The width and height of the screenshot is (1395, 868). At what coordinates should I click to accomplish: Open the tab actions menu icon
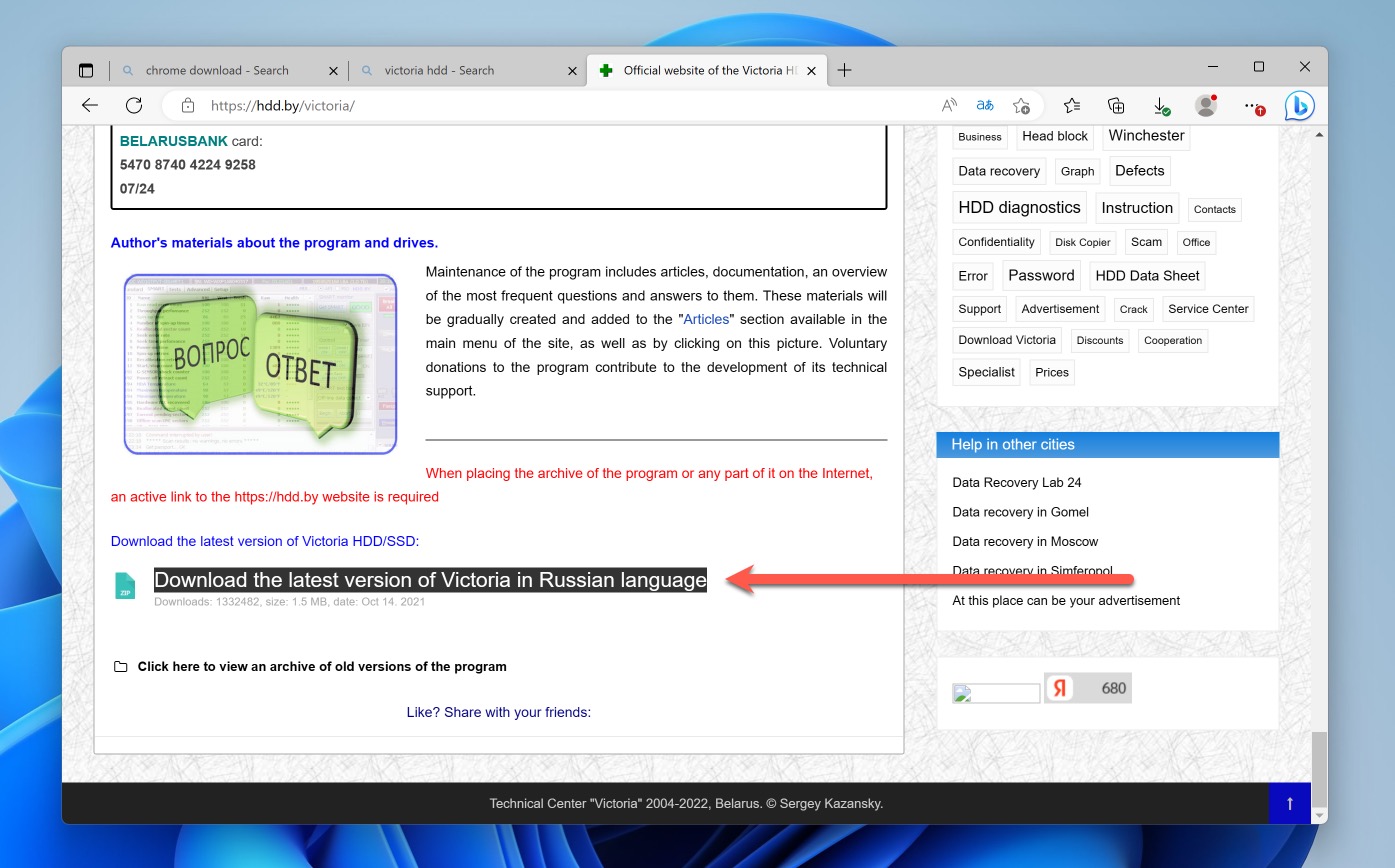(86, 70)
